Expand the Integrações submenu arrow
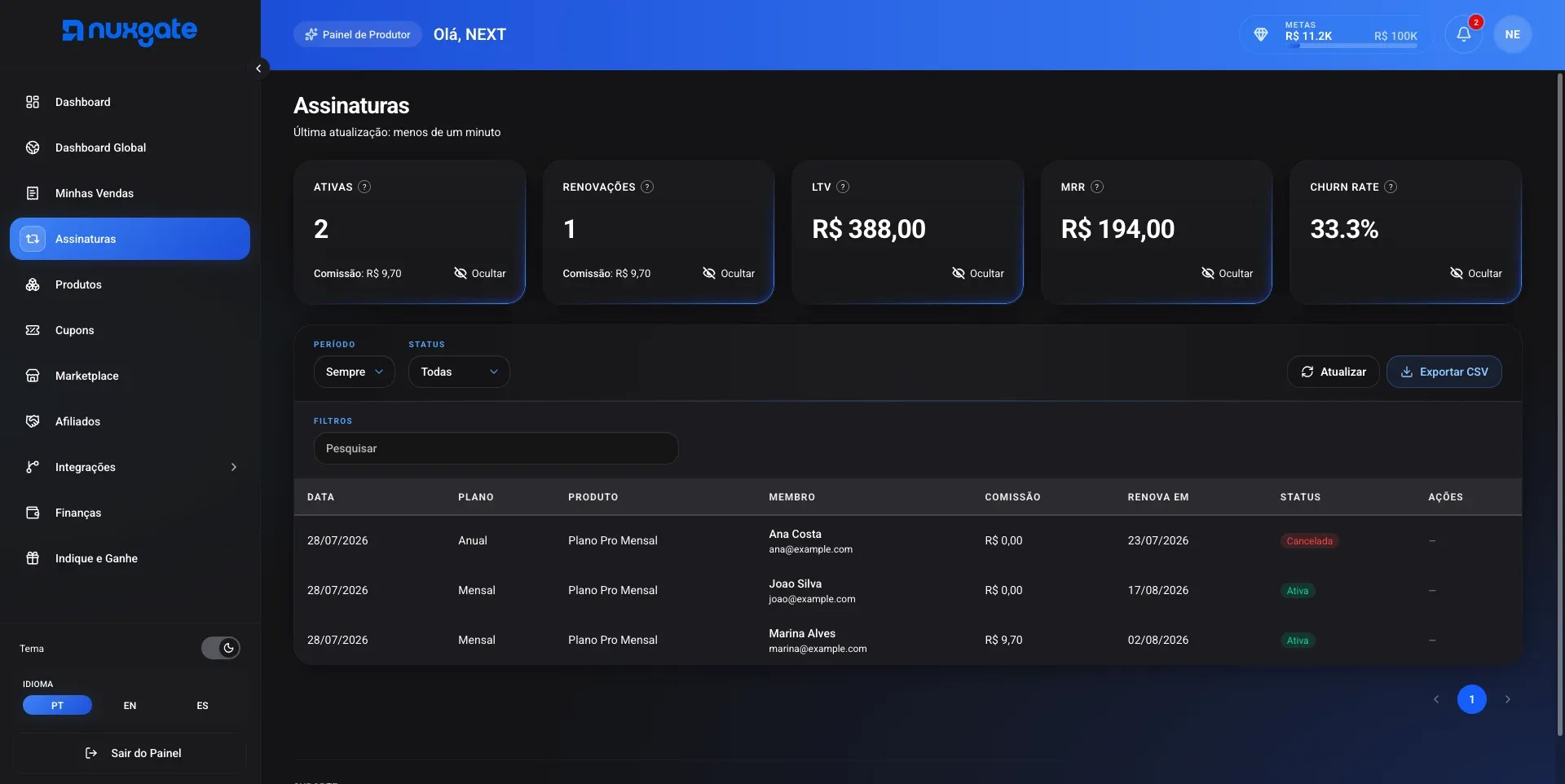Screen dimensions: 1565x784 [234, 467]
